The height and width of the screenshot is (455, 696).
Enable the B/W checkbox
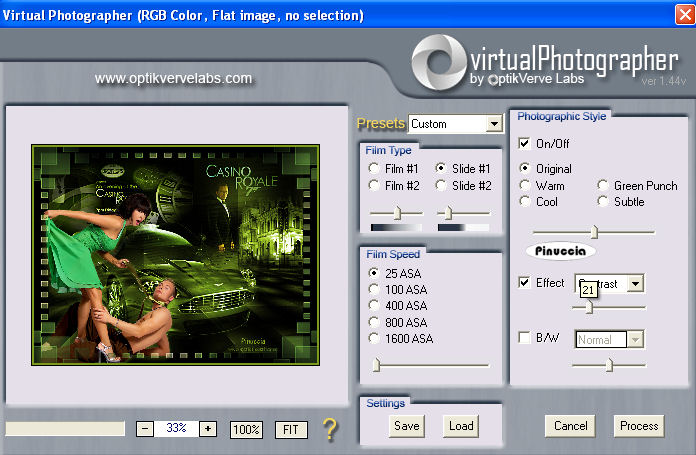pyautogui.click(x=524, y=337)
